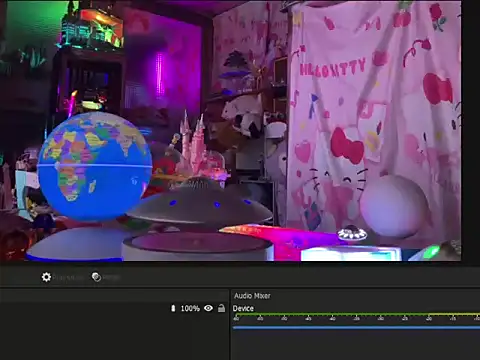Click the battery indicator icon beside 100%
This screenshot has width=480, height=360.
tap(173, 308)
